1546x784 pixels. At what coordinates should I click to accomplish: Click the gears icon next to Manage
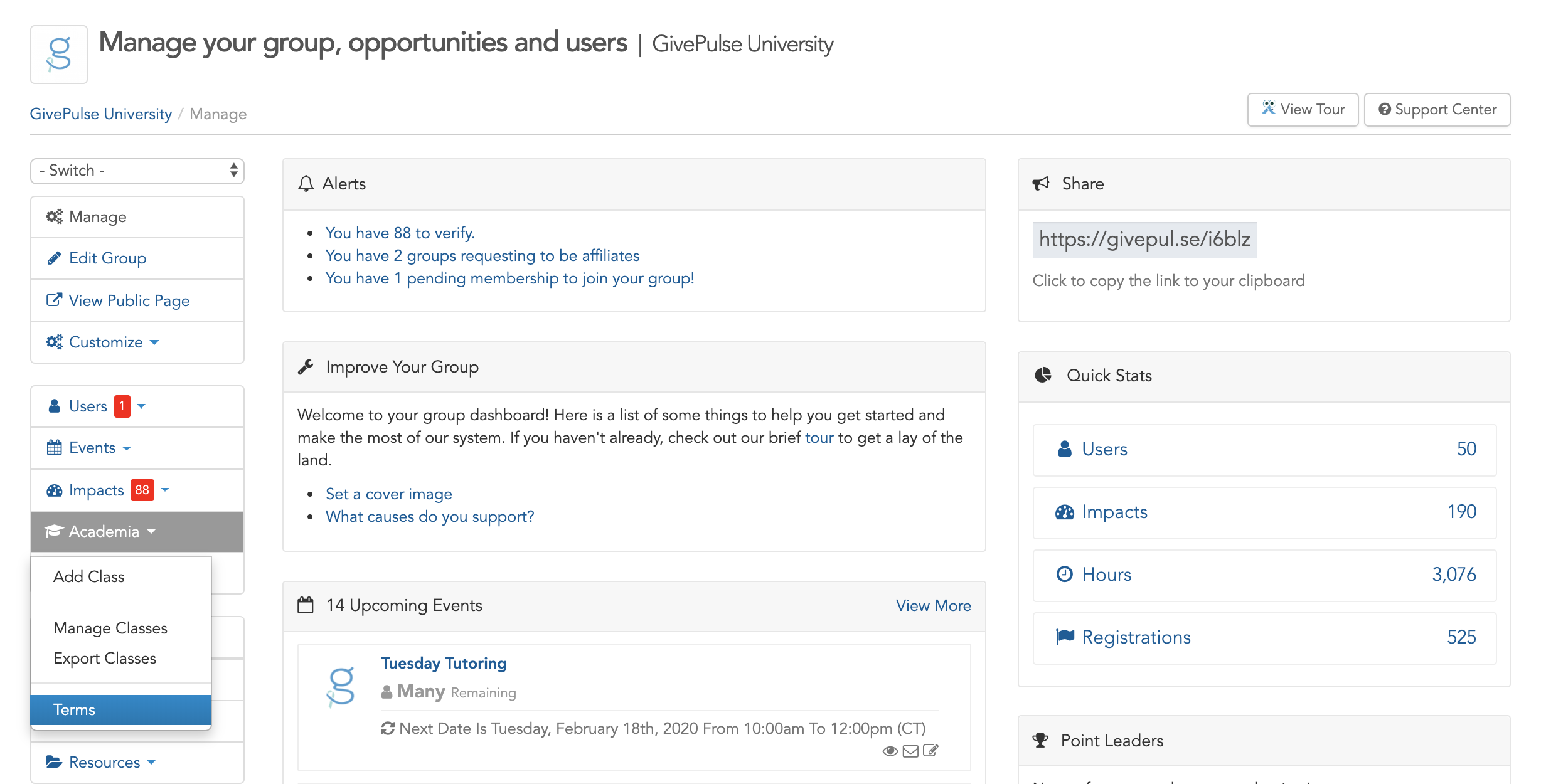click(55, 216)
